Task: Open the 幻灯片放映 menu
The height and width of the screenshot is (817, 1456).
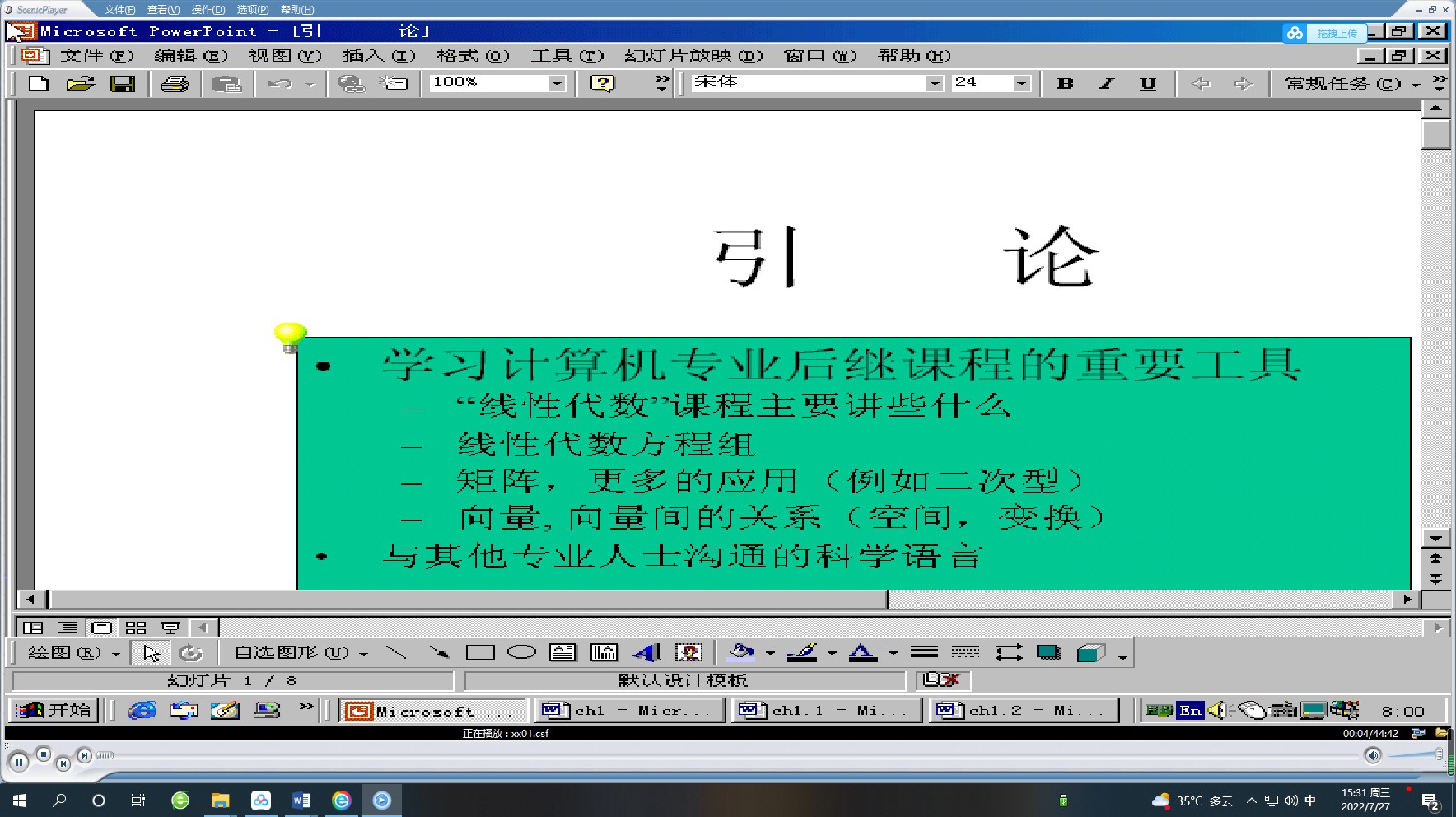Action: 693,56
